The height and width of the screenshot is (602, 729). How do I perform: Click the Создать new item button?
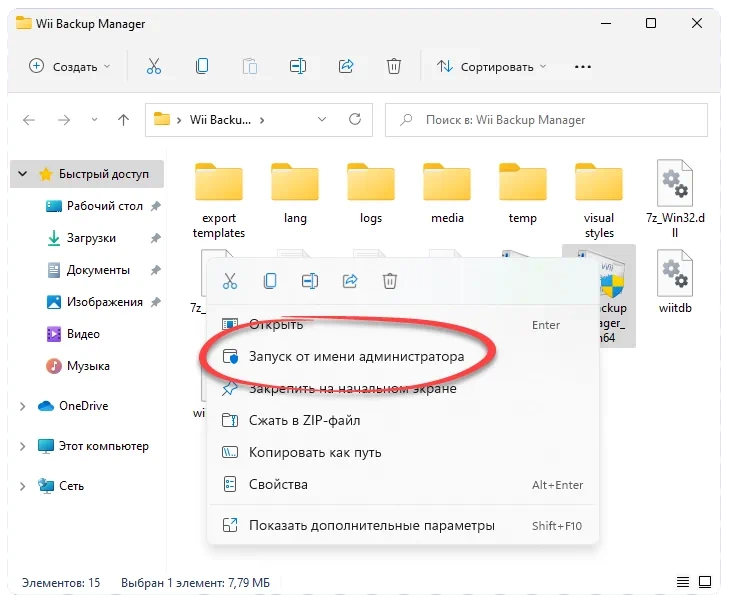click(70, 66)
